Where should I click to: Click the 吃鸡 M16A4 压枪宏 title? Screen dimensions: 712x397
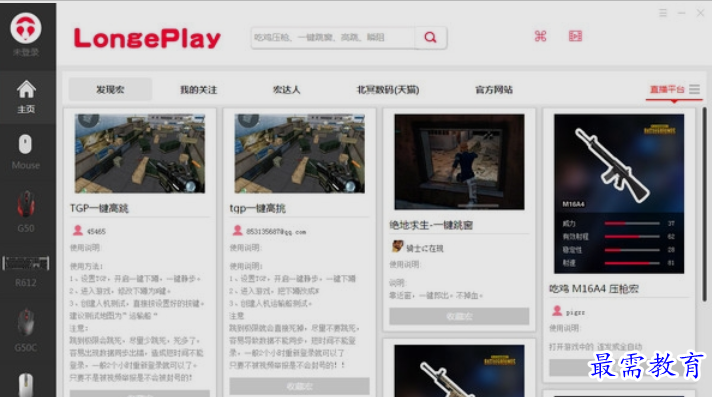594,288
